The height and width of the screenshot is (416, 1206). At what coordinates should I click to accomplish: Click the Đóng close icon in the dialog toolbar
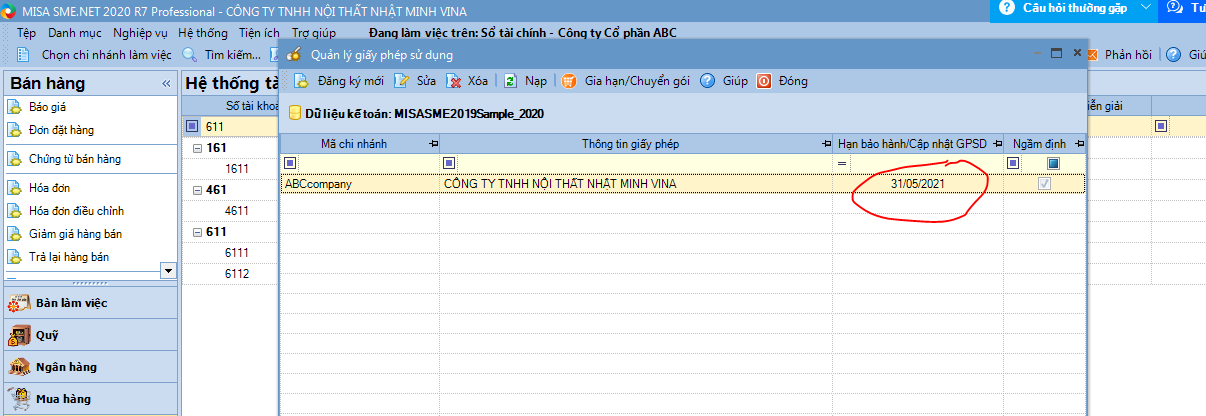(x=764, y=81)
